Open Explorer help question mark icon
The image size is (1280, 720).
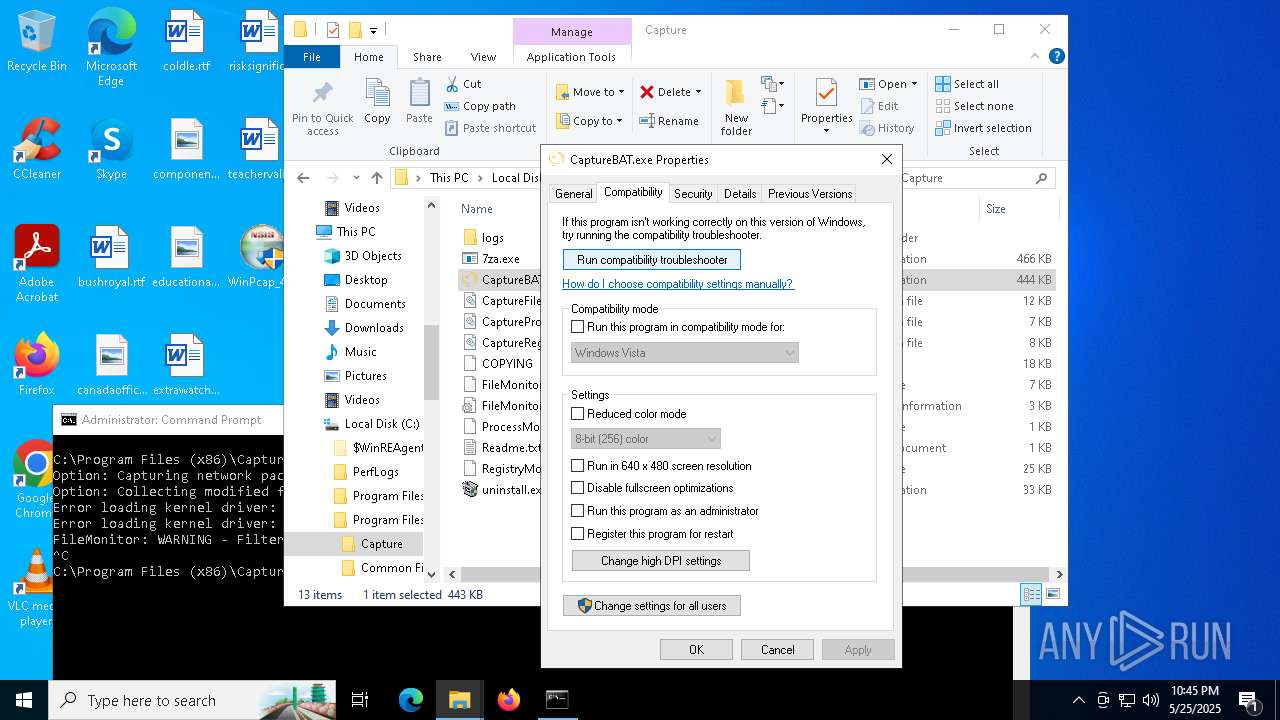click(x=1056, y=57)
